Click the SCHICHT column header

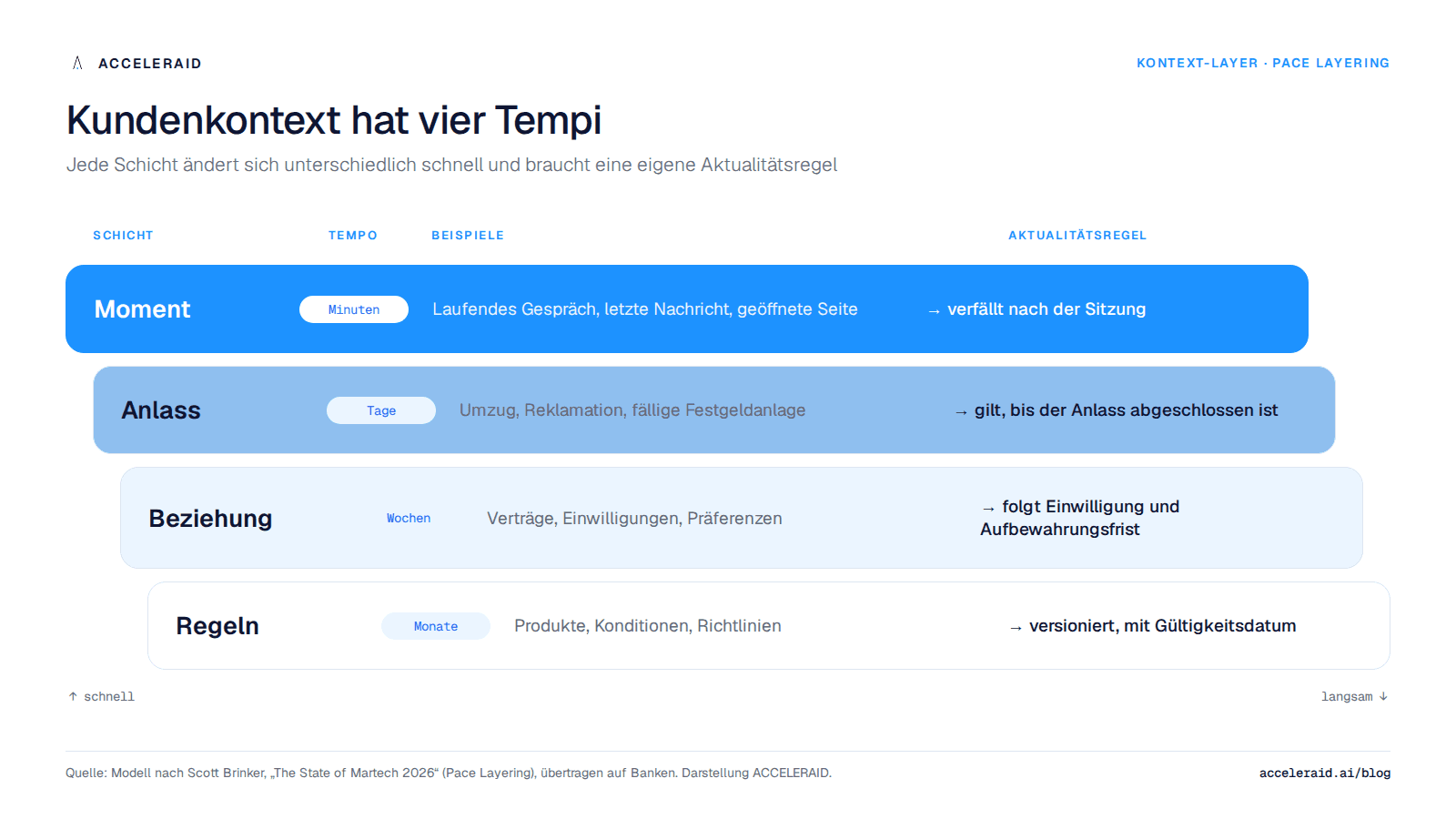pyautogui.click(x=123, y=235)
